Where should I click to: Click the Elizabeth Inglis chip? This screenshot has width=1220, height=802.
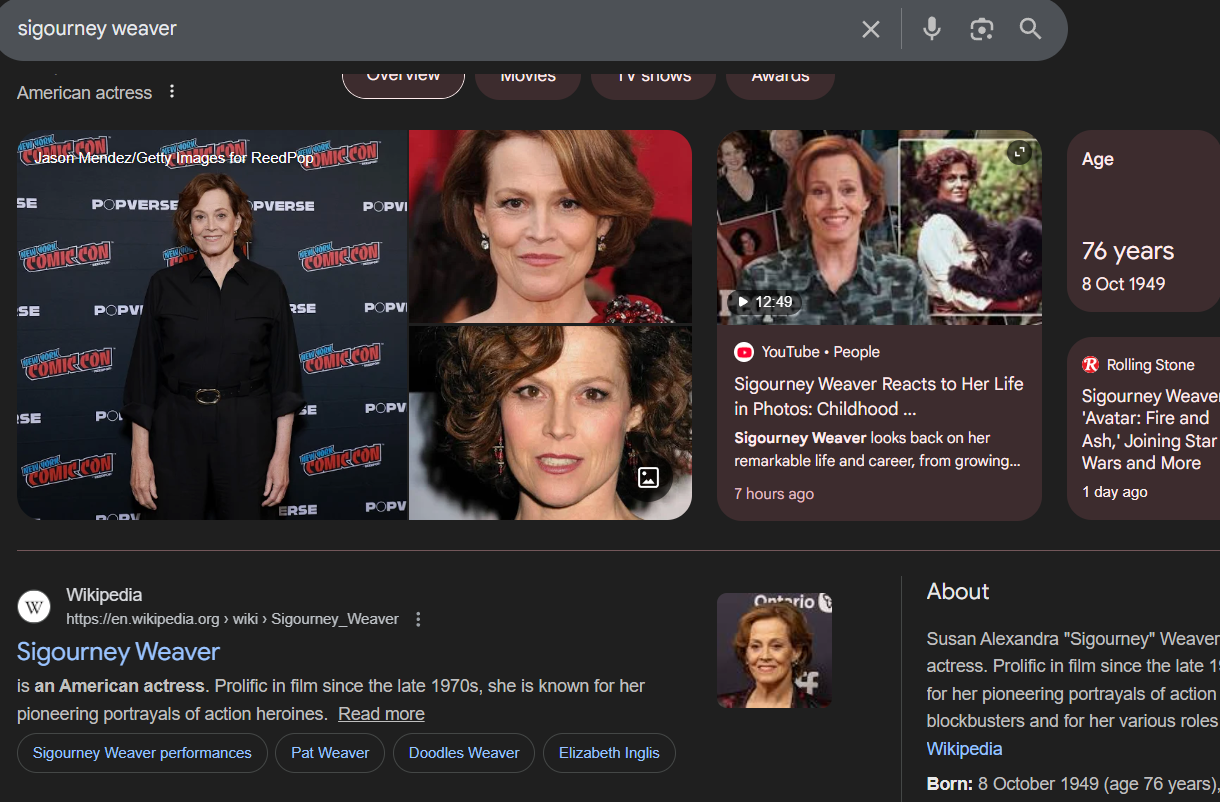click(609, 753)
